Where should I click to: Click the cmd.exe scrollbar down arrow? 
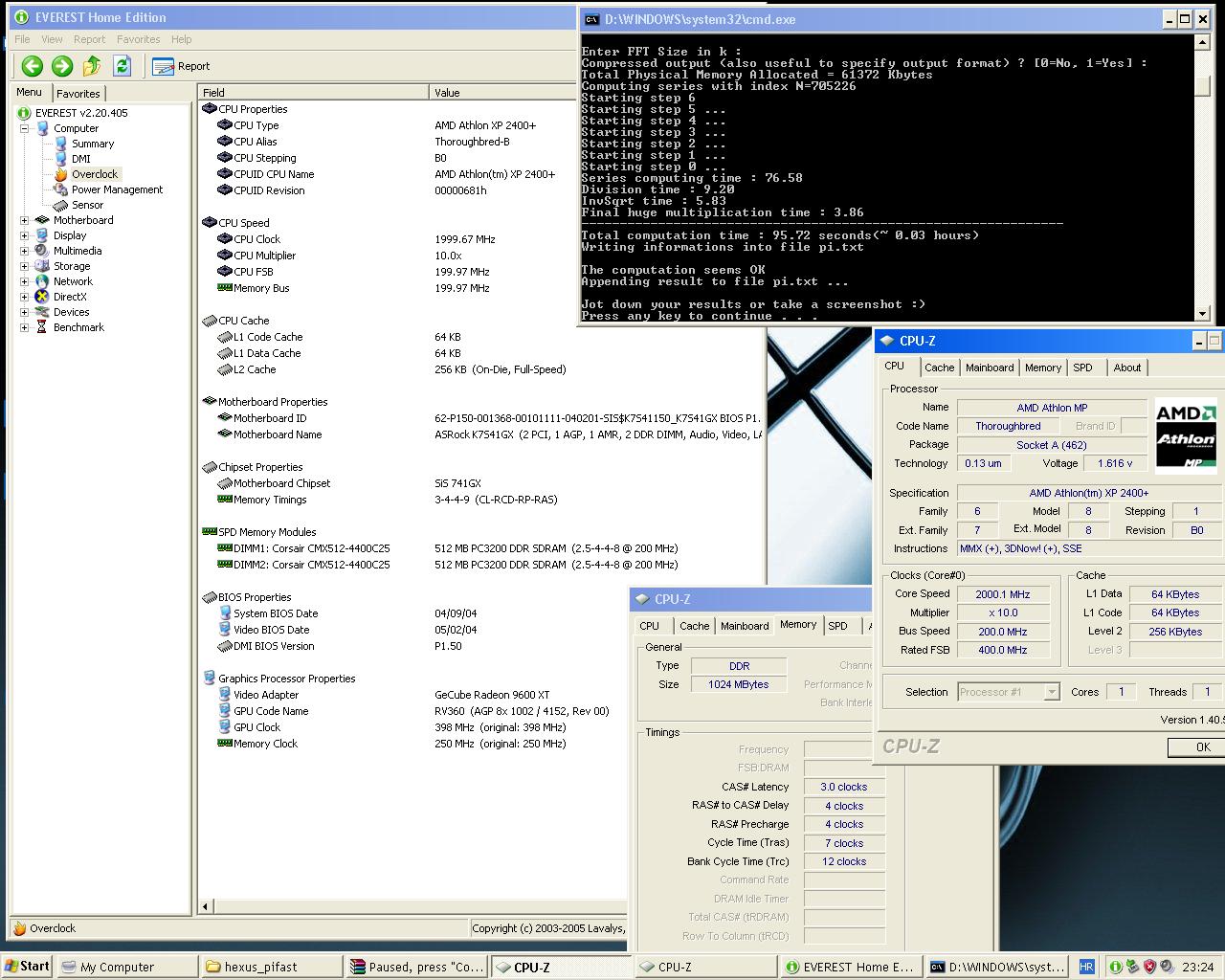coord(1203,313)
